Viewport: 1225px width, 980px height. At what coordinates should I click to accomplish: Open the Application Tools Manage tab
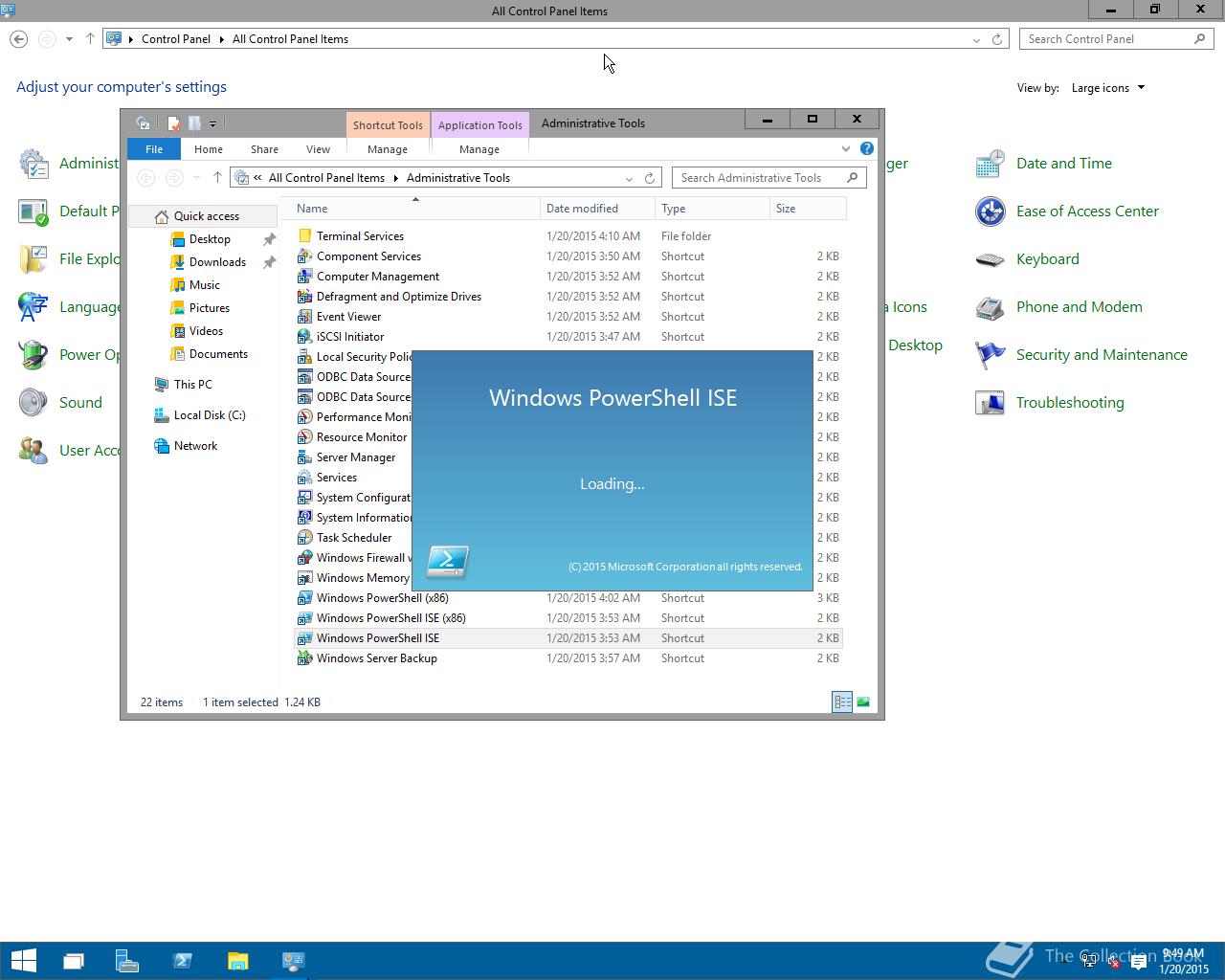pos(479,149)
